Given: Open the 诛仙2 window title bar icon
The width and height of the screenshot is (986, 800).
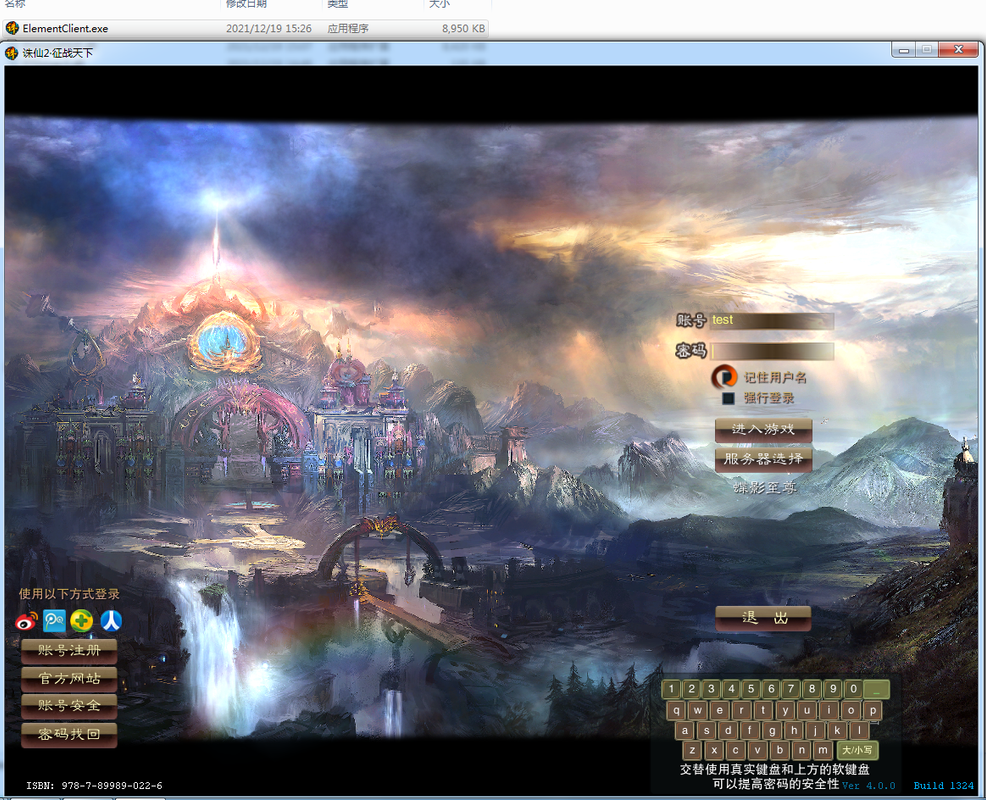Looking at the screenshot, I should coord(11,53).
